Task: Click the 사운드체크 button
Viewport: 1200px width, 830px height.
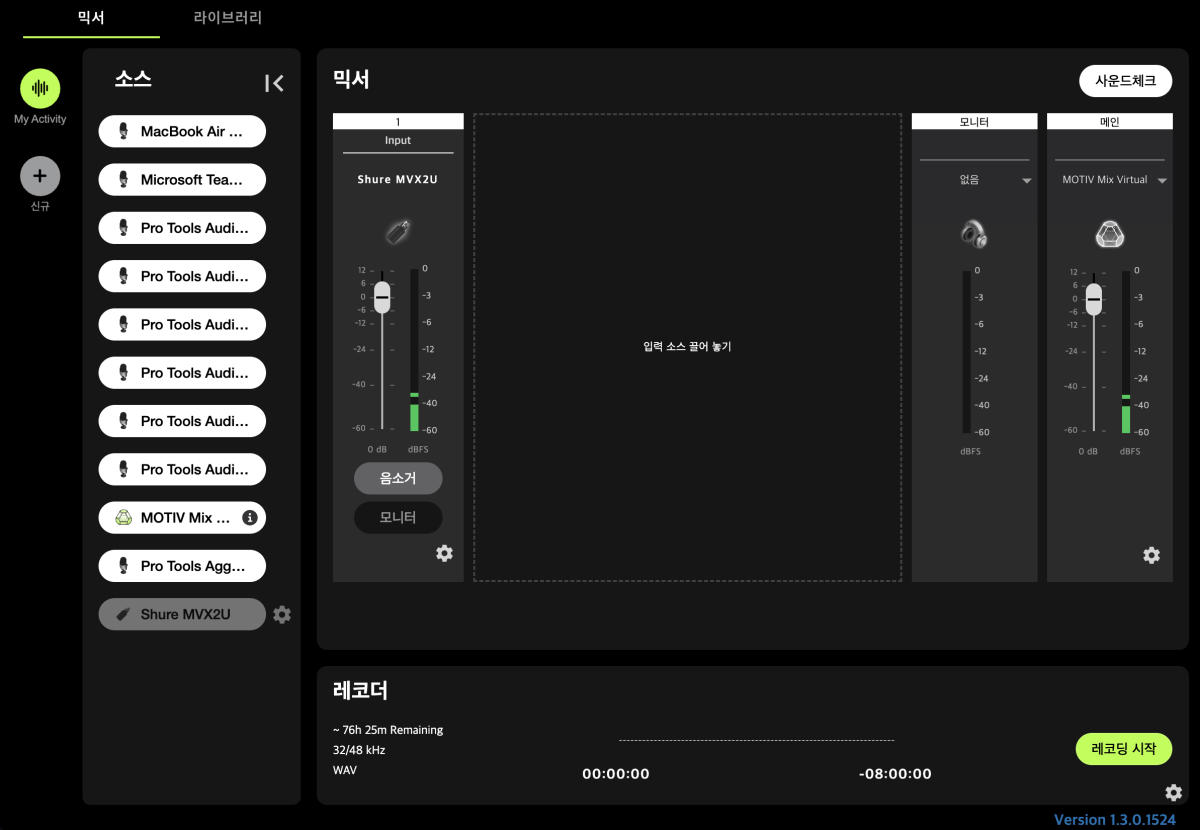Action: (x=1126, y=81)
